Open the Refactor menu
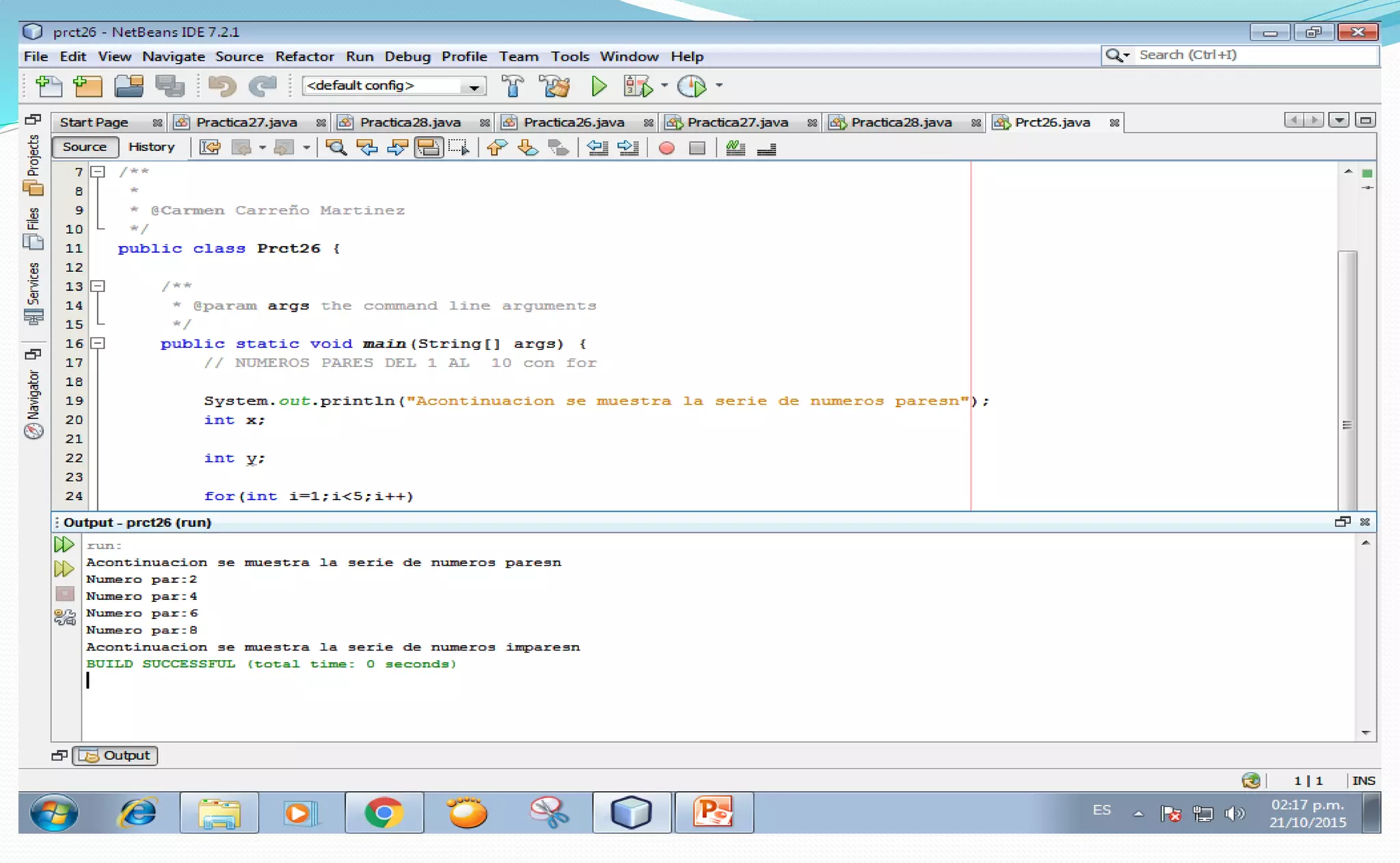 [304, 57]
